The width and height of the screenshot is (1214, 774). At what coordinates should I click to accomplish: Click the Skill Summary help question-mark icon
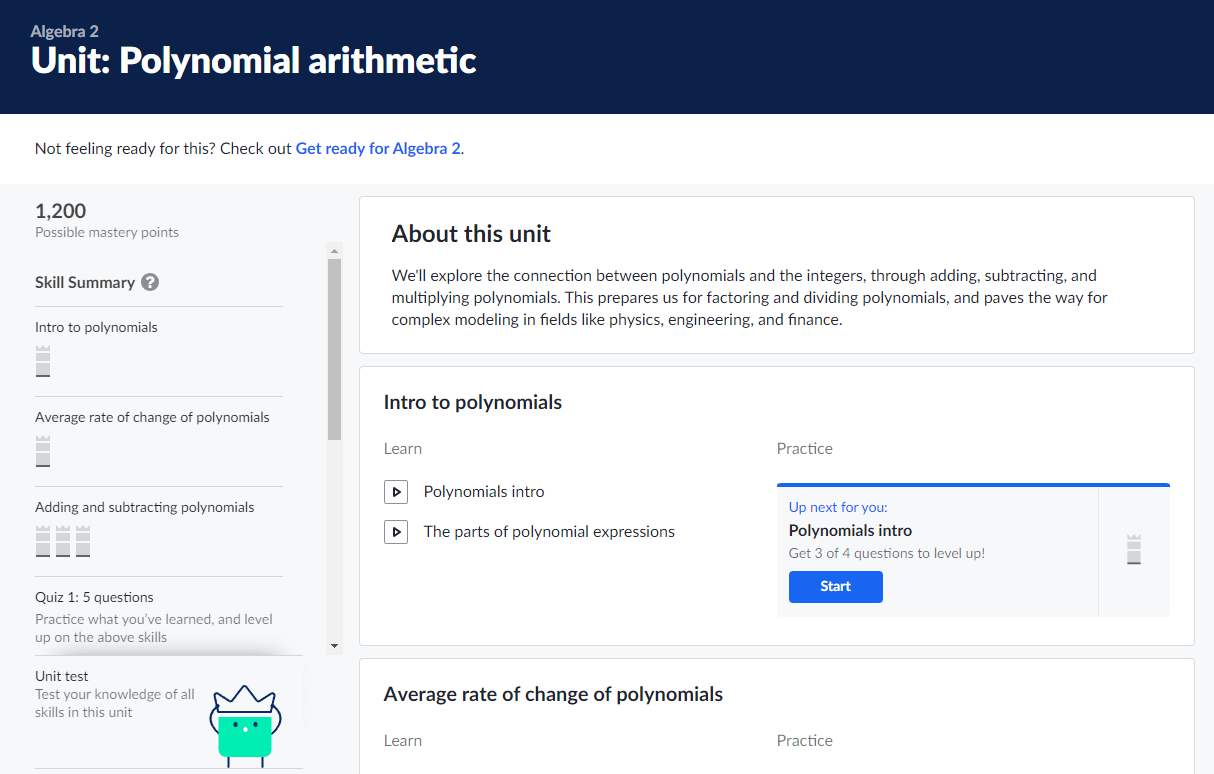click(150, 282)
